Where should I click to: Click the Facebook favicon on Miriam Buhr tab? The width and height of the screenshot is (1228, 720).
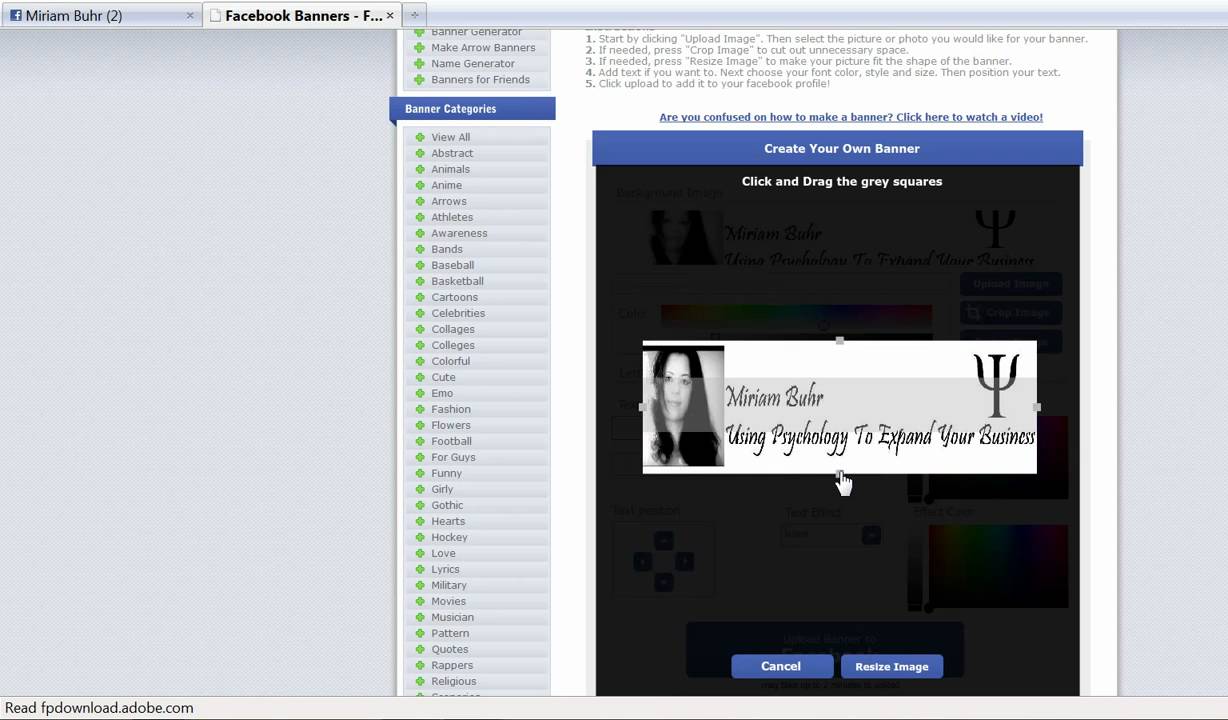(x=16, y=15)
